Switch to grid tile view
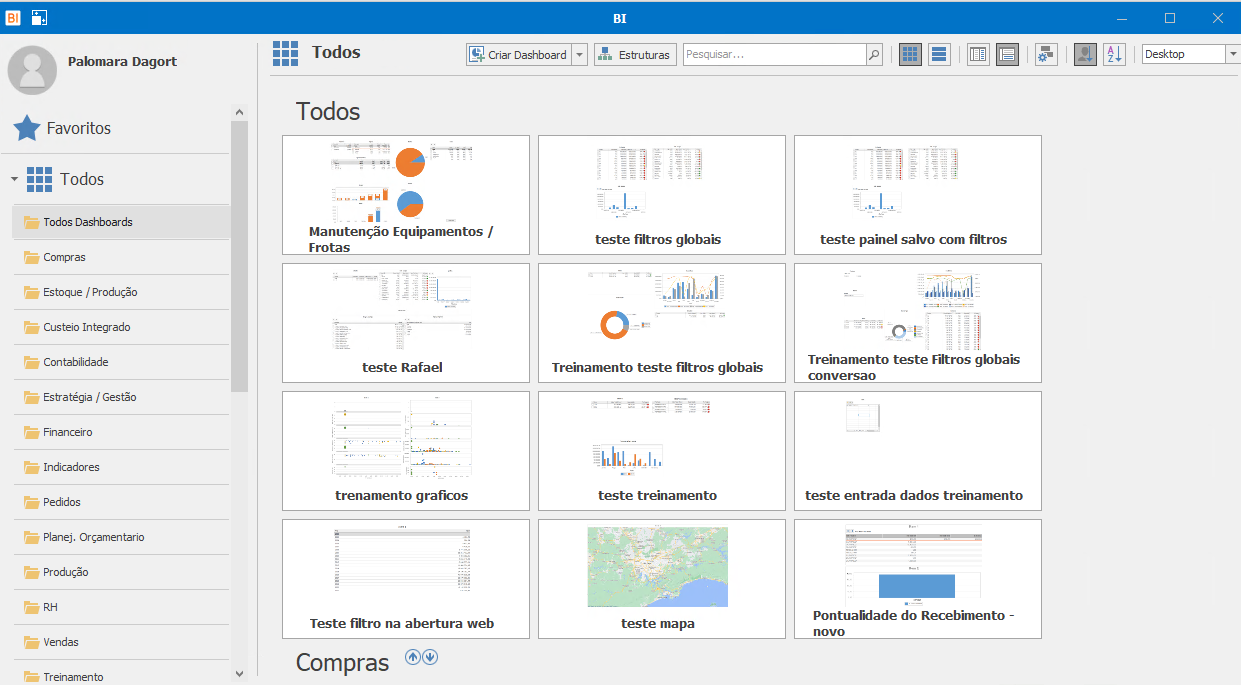The image size is (1241, 685). [x=910, y=55]
